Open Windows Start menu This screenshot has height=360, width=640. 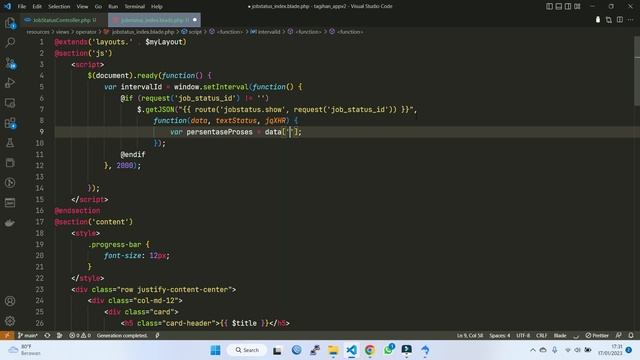215,350
